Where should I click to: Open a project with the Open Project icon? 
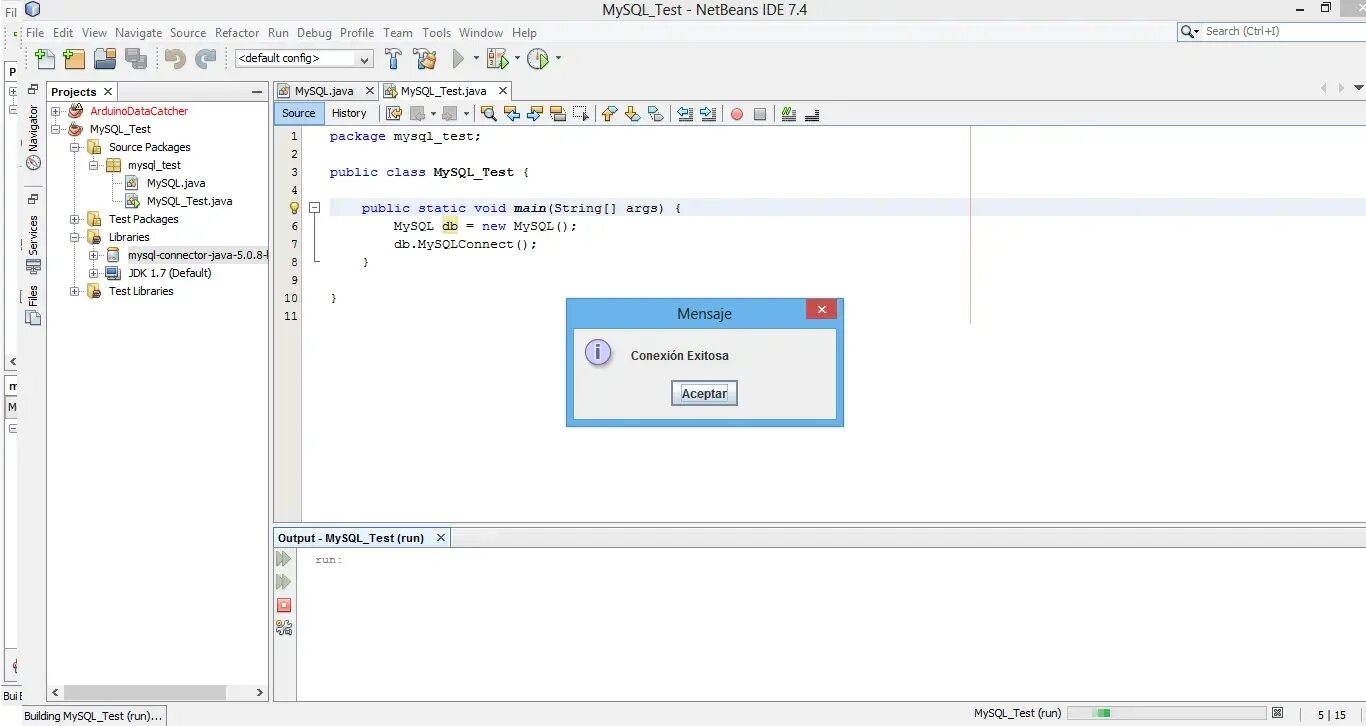(x=104, y=59)
